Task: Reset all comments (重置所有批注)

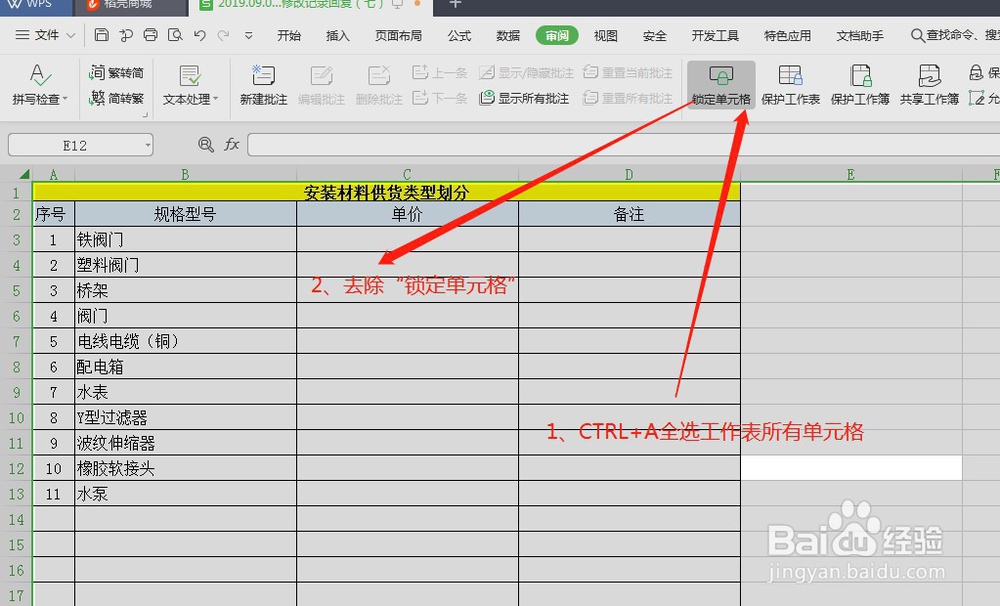Action: click(x=628, y=98)
